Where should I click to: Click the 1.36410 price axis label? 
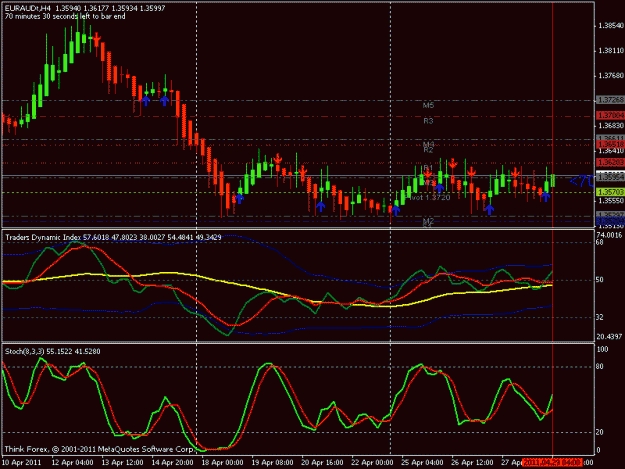(610, 151)
